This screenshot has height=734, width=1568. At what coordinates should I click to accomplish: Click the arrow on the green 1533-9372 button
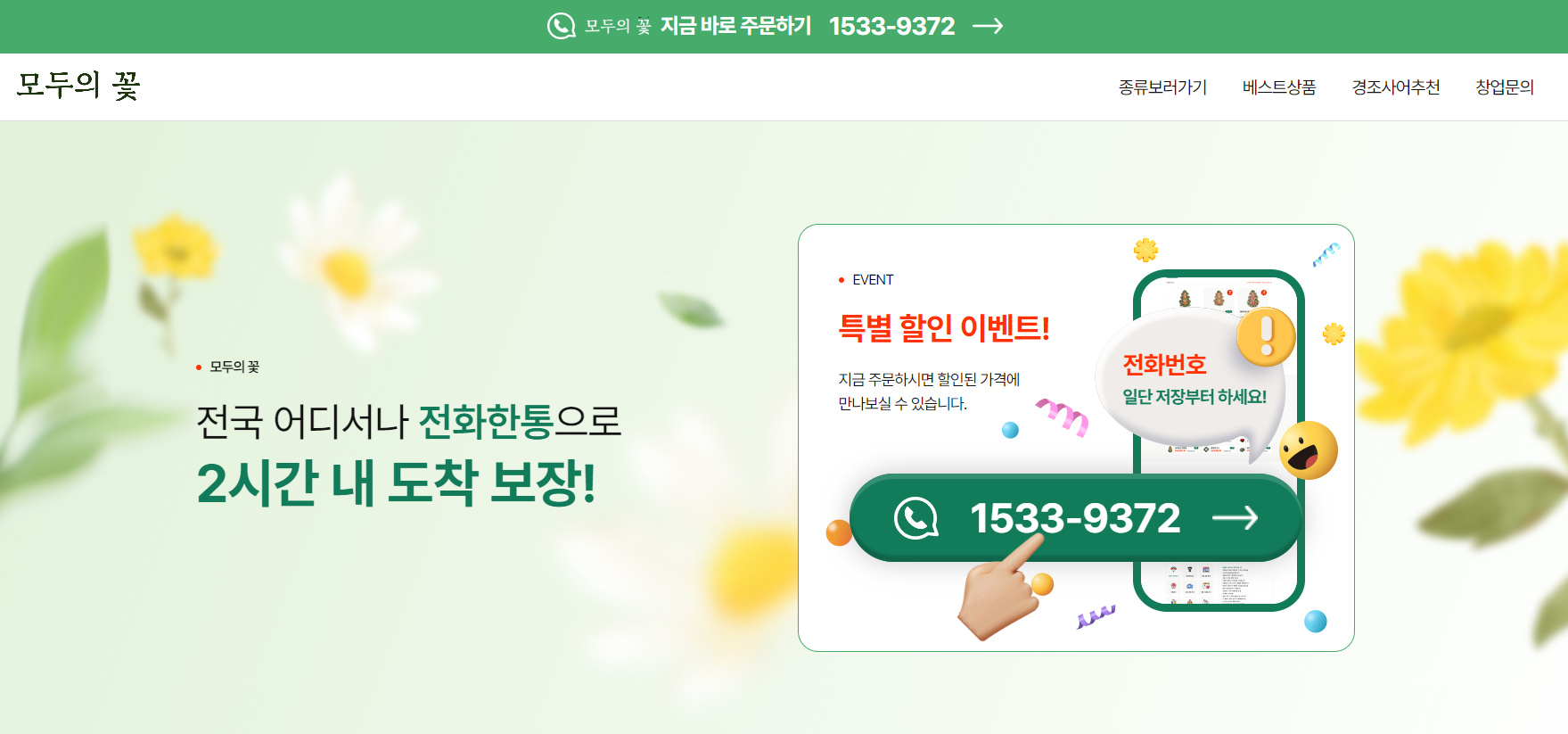(1236, 517)
